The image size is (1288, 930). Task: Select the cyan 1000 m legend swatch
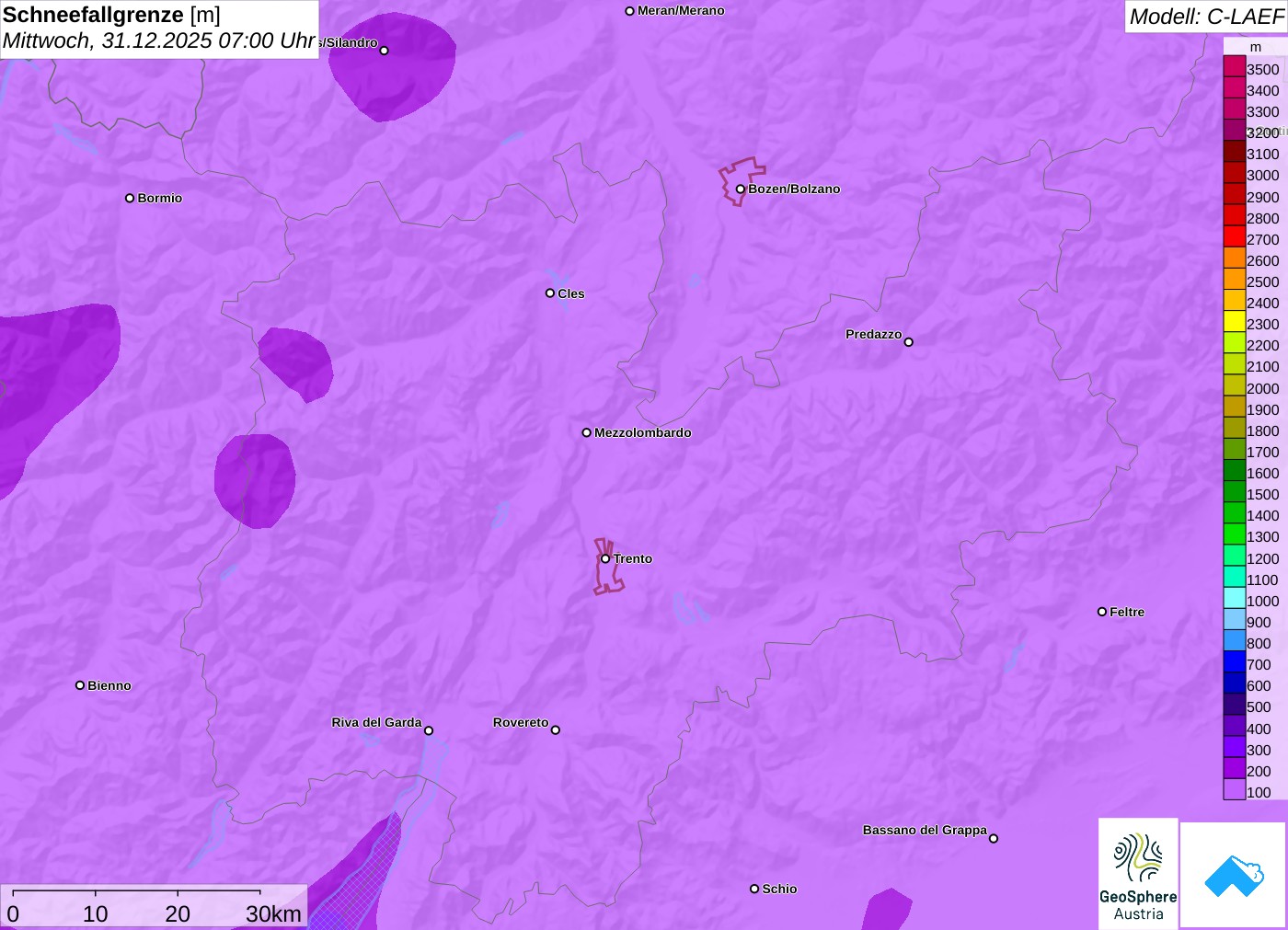click(x=1235, y=599)
